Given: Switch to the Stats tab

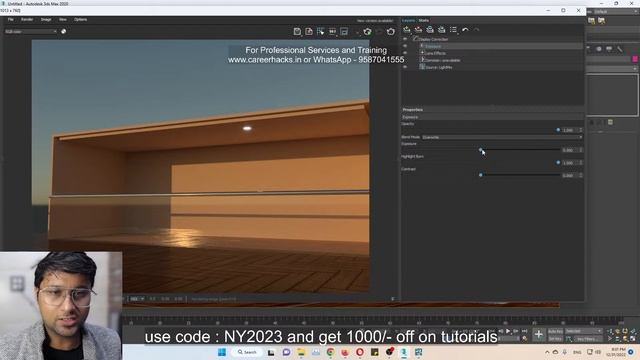Looking at the screenshot, I should pyautogui.click(x=424, y=20).
